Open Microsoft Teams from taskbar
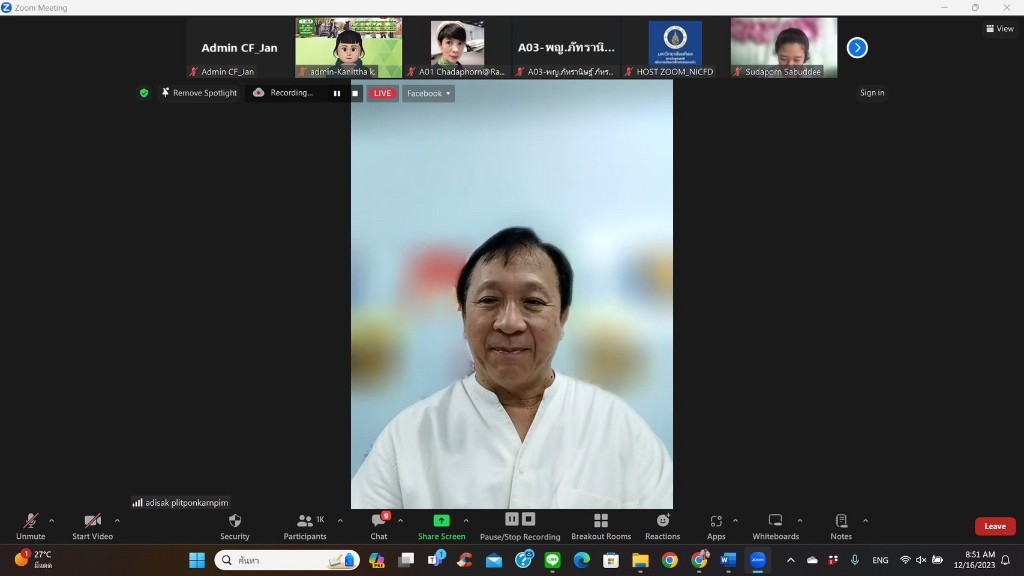The width and height of the screenshot is (1024, 576). [x=436, y=560]
